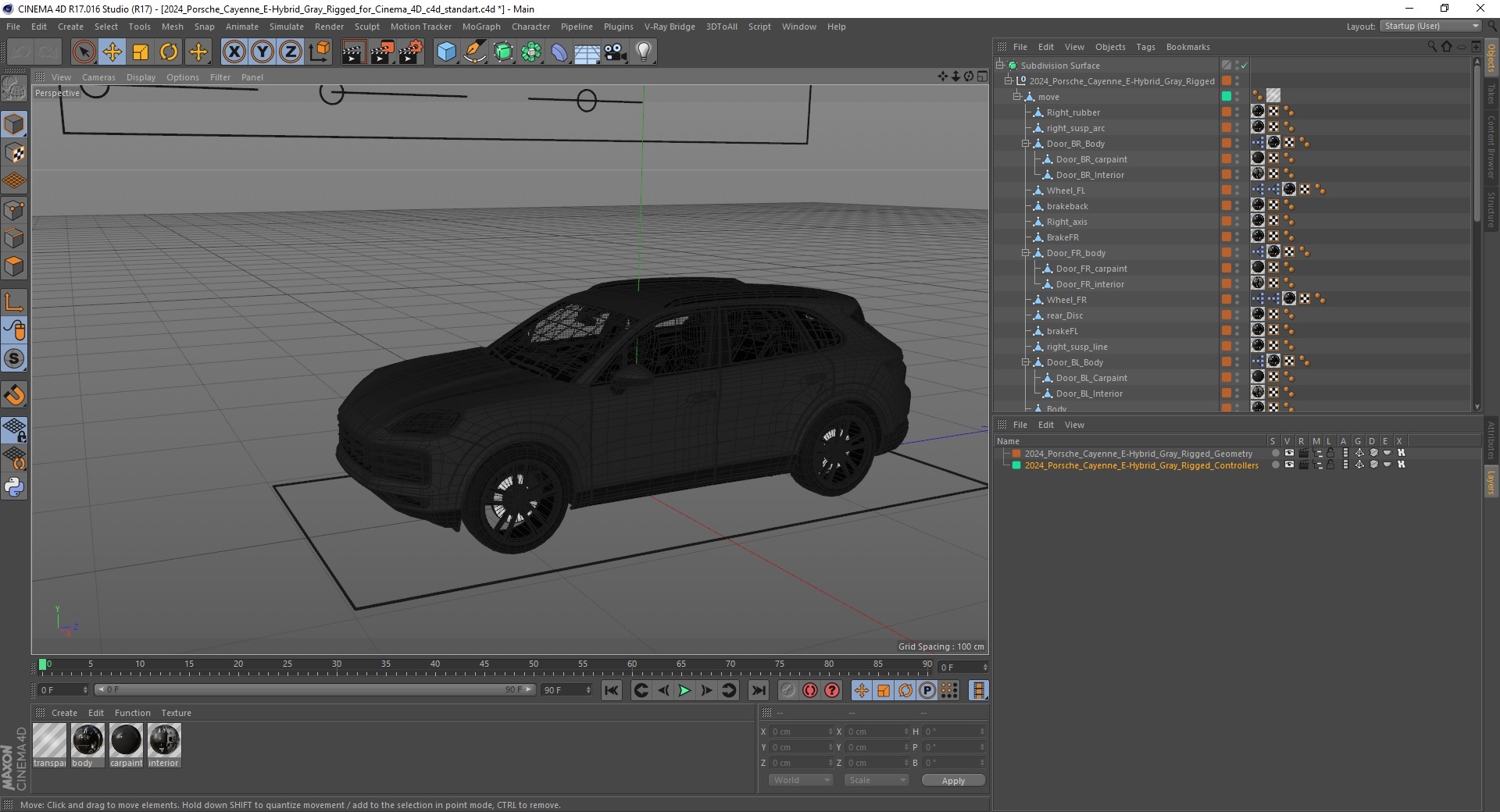The height and width of the screenshot is (812, 1500).
Task: Select the body material thumbnail
Action: [87, 745]
